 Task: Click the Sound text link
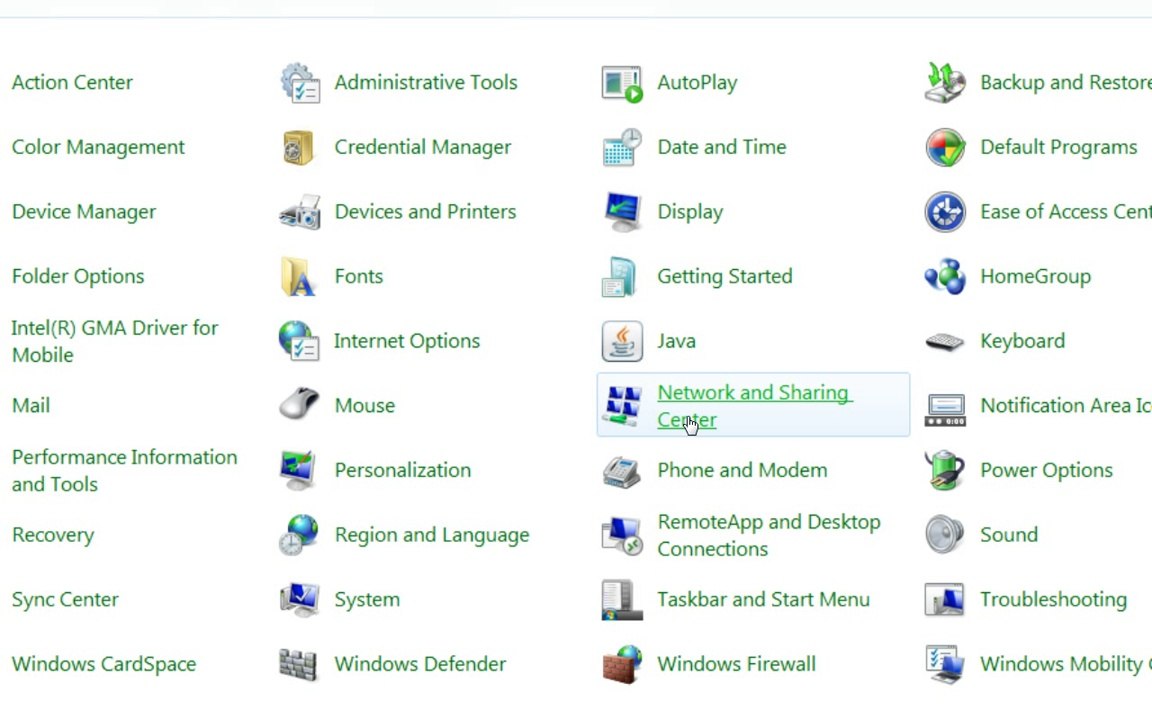coord(1009,535)
